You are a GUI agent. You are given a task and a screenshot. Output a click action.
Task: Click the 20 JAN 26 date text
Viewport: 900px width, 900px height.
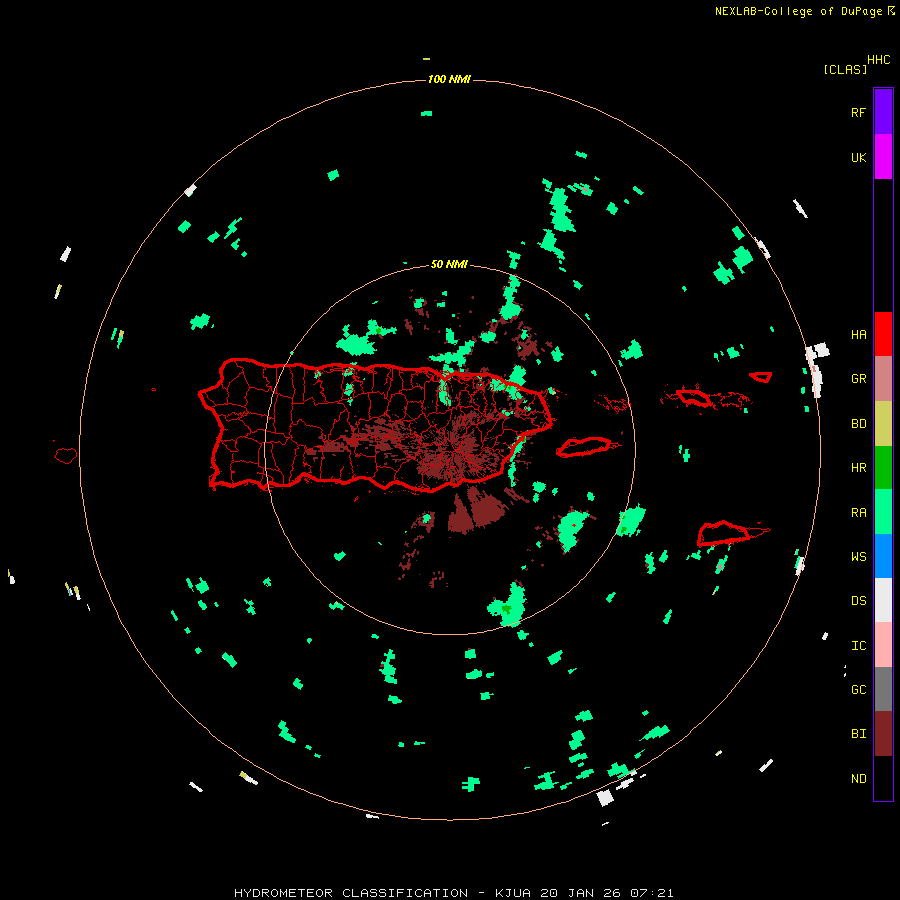pyautogui.click(x=581, y=893)
